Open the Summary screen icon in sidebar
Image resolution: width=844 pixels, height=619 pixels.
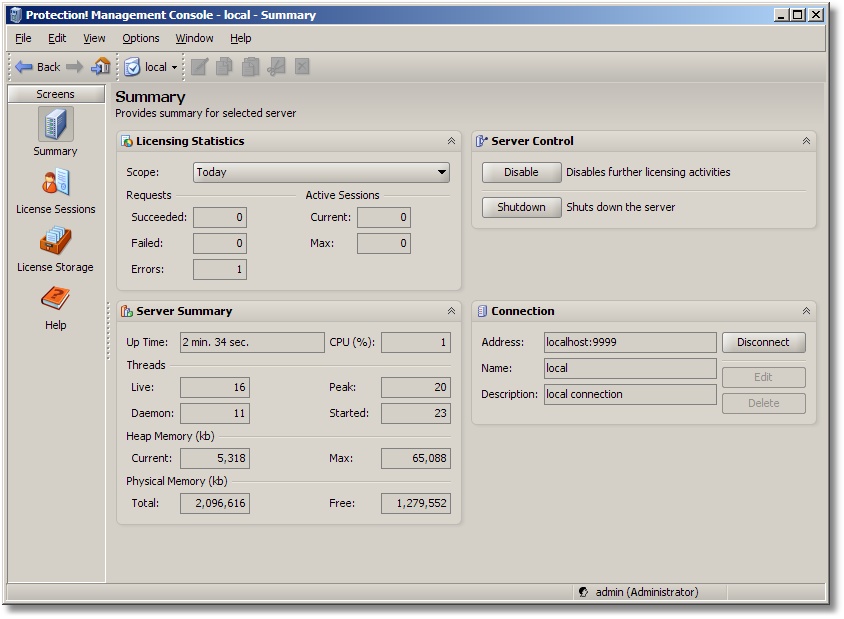55,125
